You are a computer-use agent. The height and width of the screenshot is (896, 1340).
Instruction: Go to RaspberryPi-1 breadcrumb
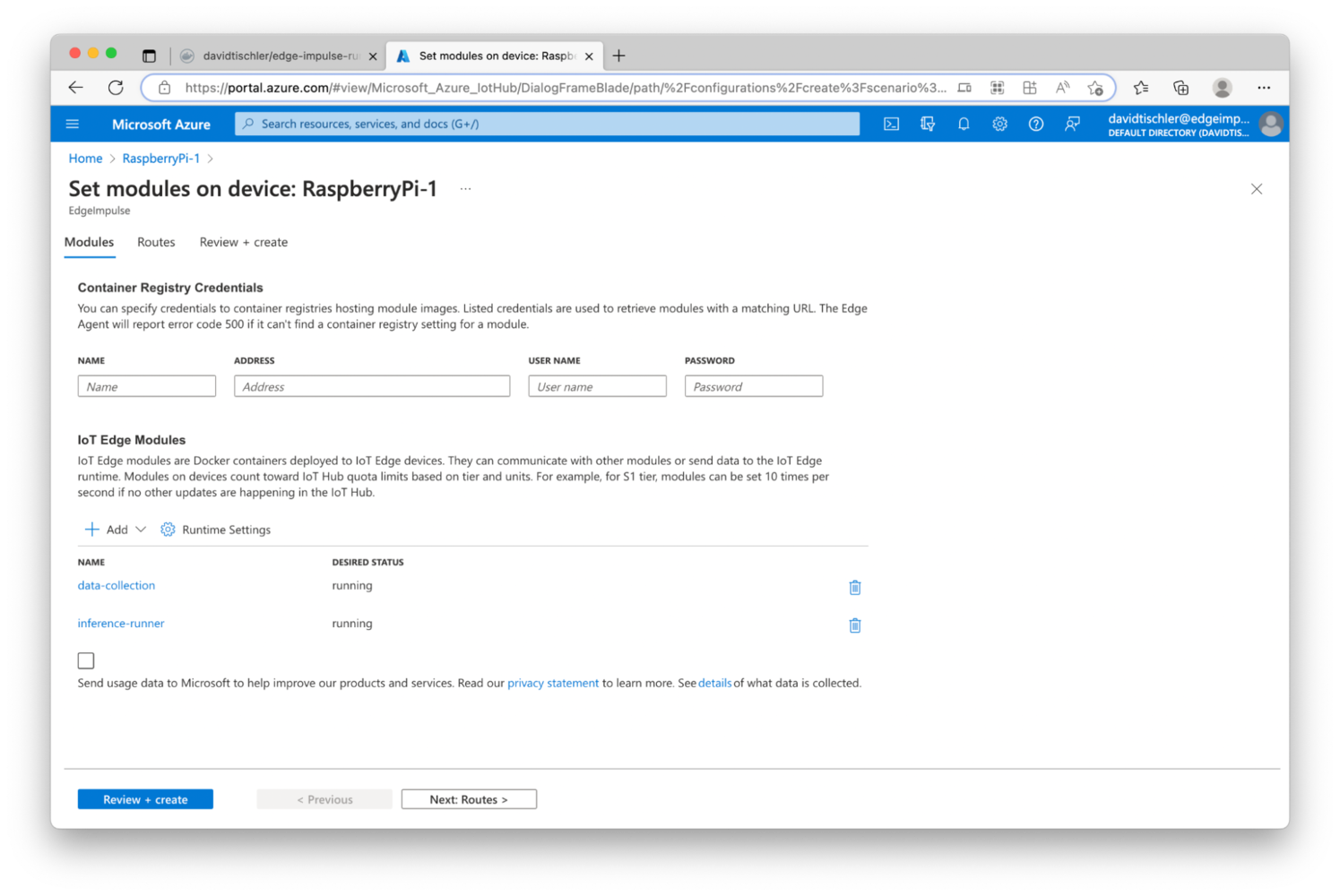point(161,159)
